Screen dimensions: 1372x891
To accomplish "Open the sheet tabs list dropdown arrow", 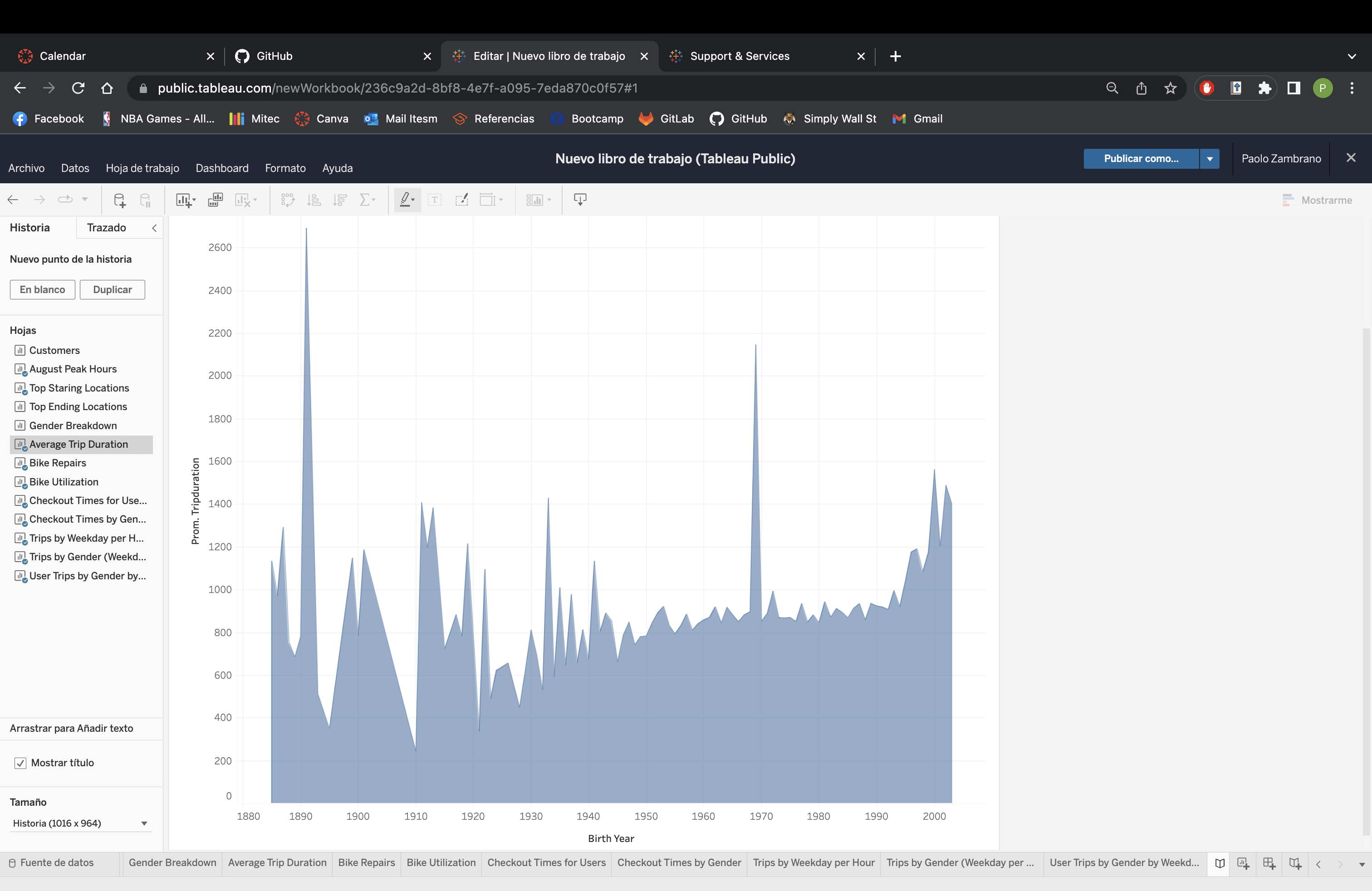I will click(1362, 864).
